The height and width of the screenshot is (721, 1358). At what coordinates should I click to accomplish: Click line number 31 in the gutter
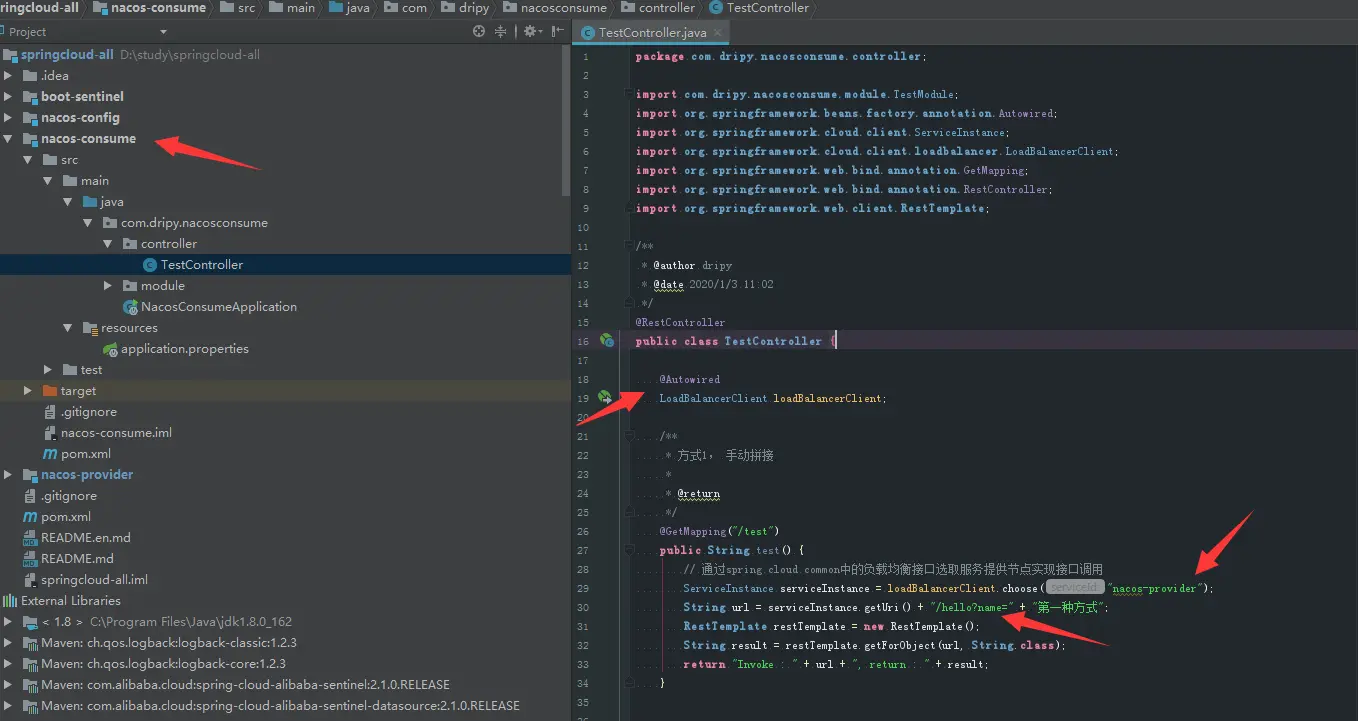(x=583, y=627)
